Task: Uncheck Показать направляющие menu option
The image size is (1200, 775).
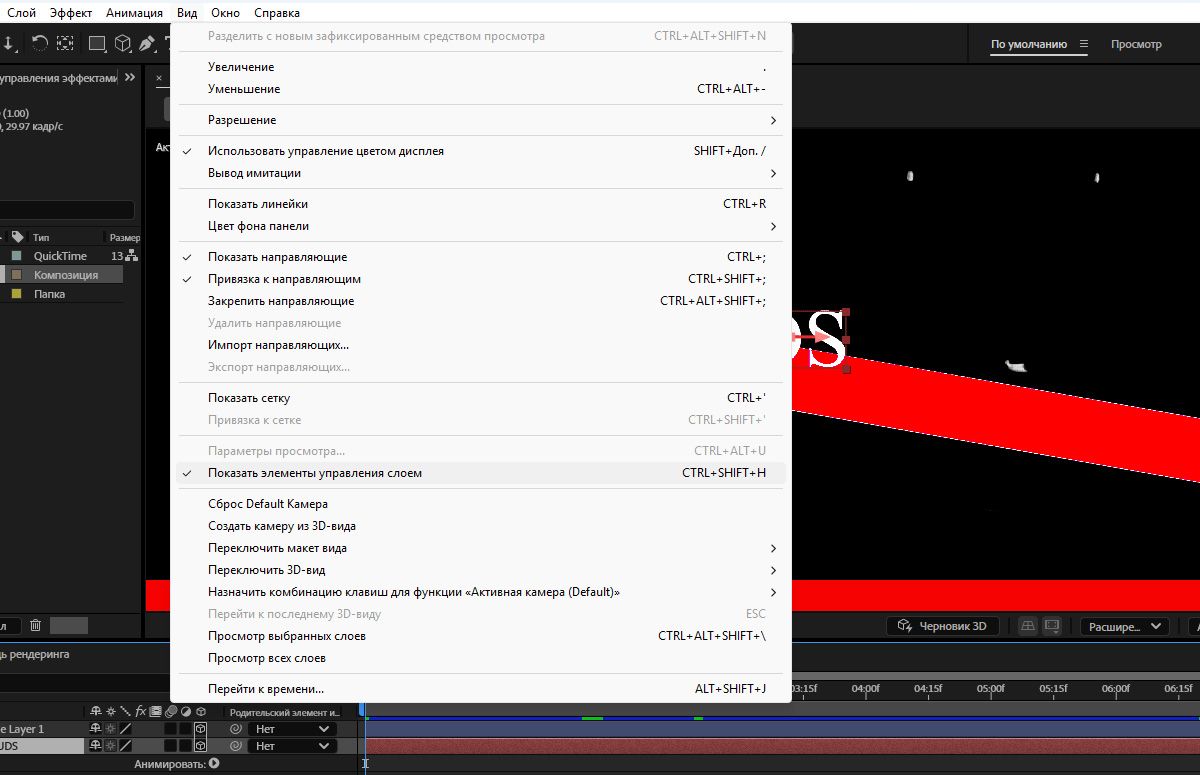Action: pyautogui.click(x=480, y=257)
